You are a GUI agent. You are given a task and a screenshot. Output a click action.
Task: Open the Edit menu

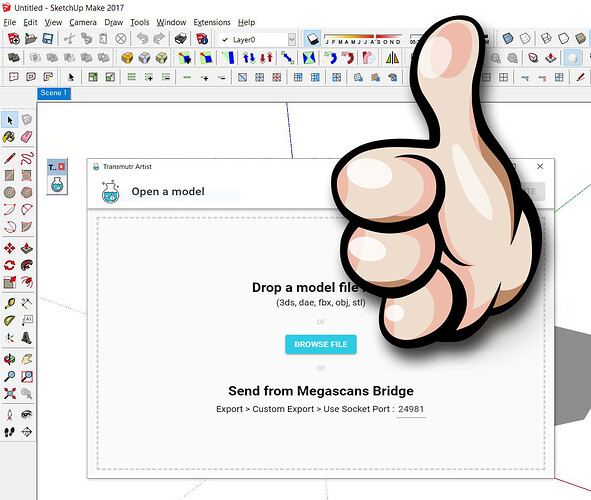tap(30, 23)
